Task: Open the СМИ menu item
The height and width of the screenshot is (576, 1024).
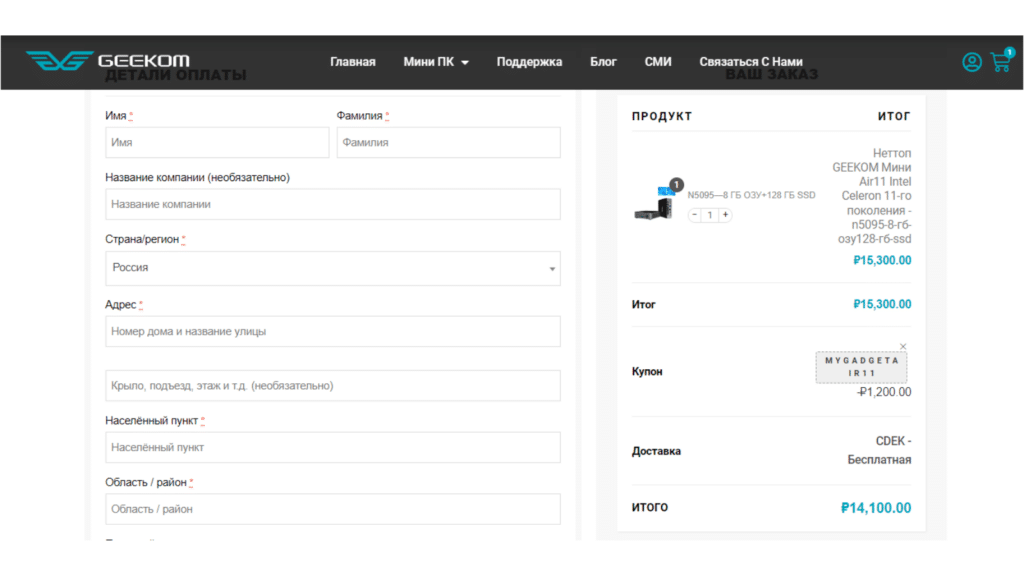Action: pos(658,62)
